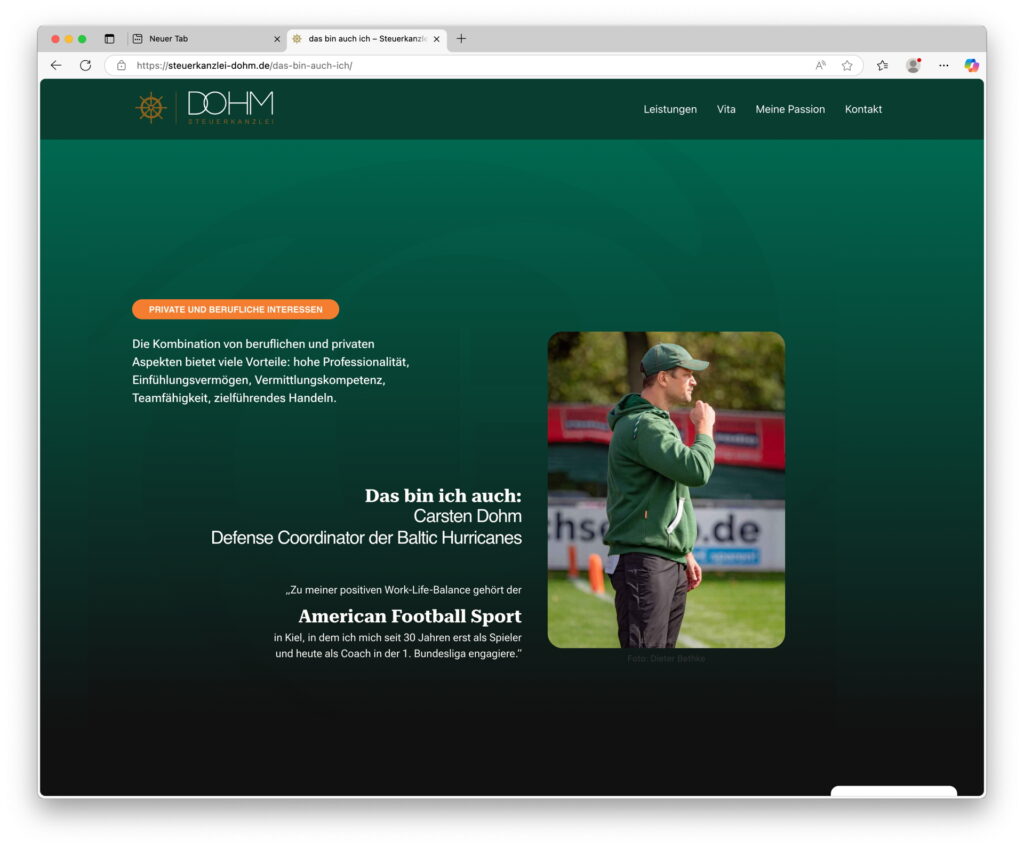The width and height of the screenshot is (1024, 848).
Task: Close the 'das bin auch ich' tab
Action: [436, 39]
